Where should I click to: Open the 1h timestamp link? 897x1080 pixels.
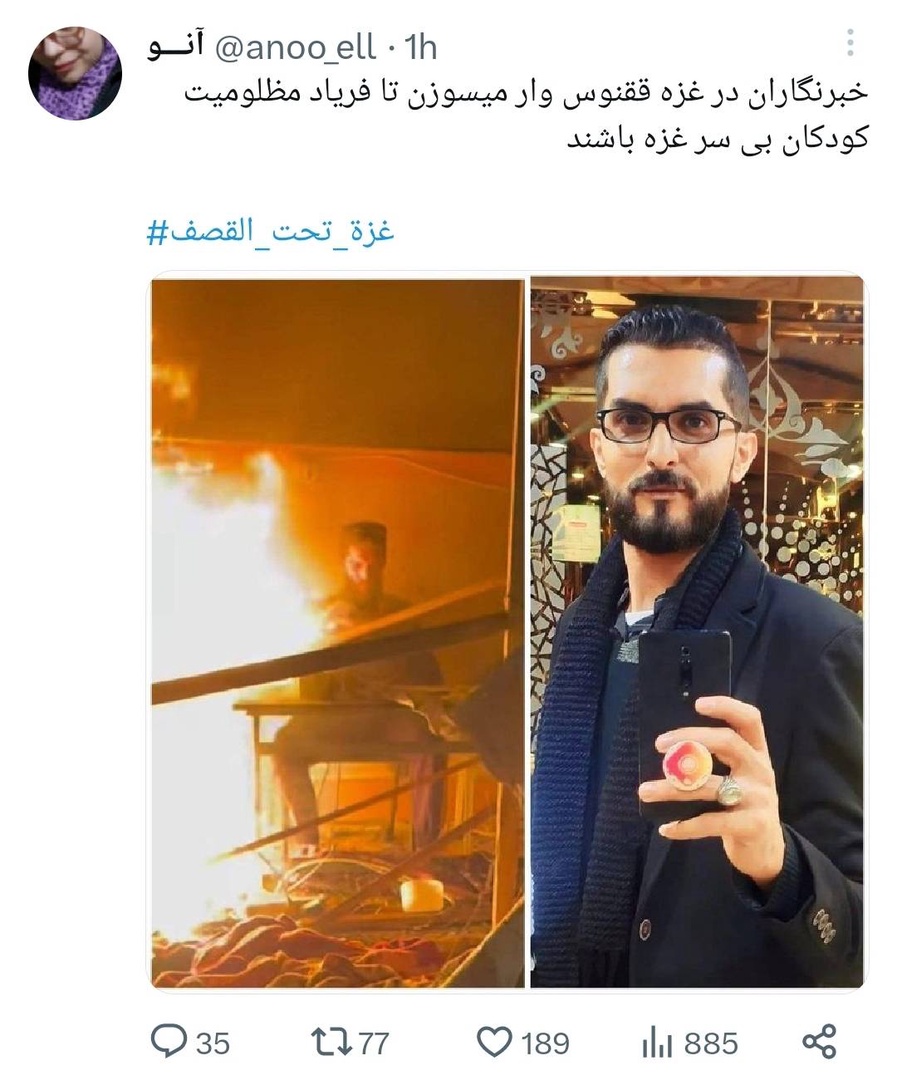click(421, 48)
